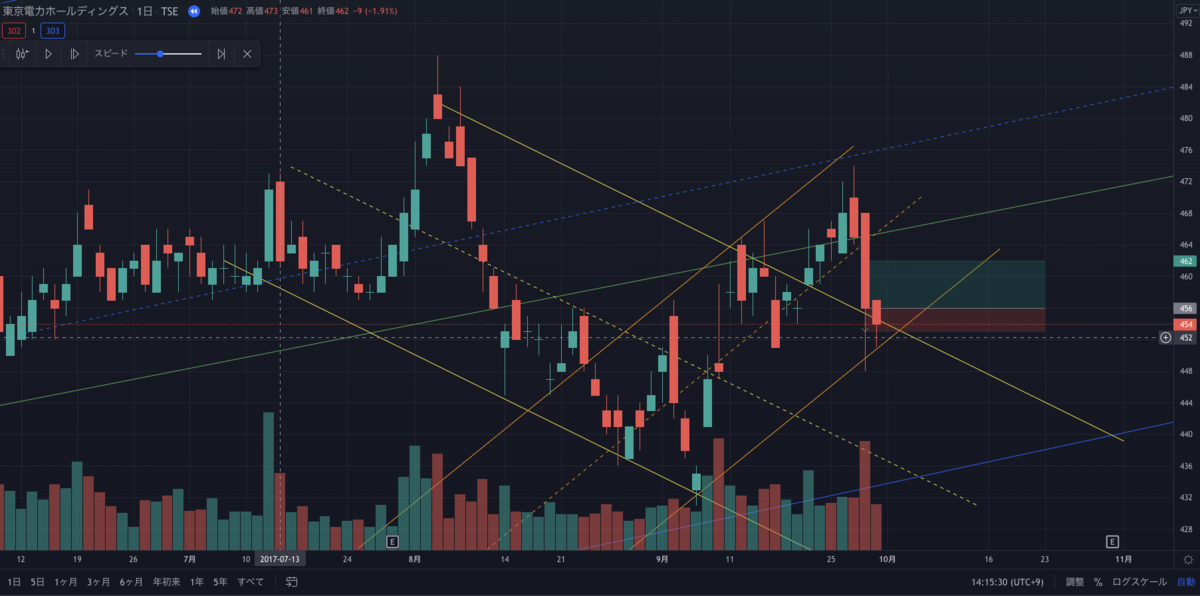Click the drag handle of replay toolbar
This screenshot has height=596, width=1200.
pyautogui.click(x=5, y=54)
